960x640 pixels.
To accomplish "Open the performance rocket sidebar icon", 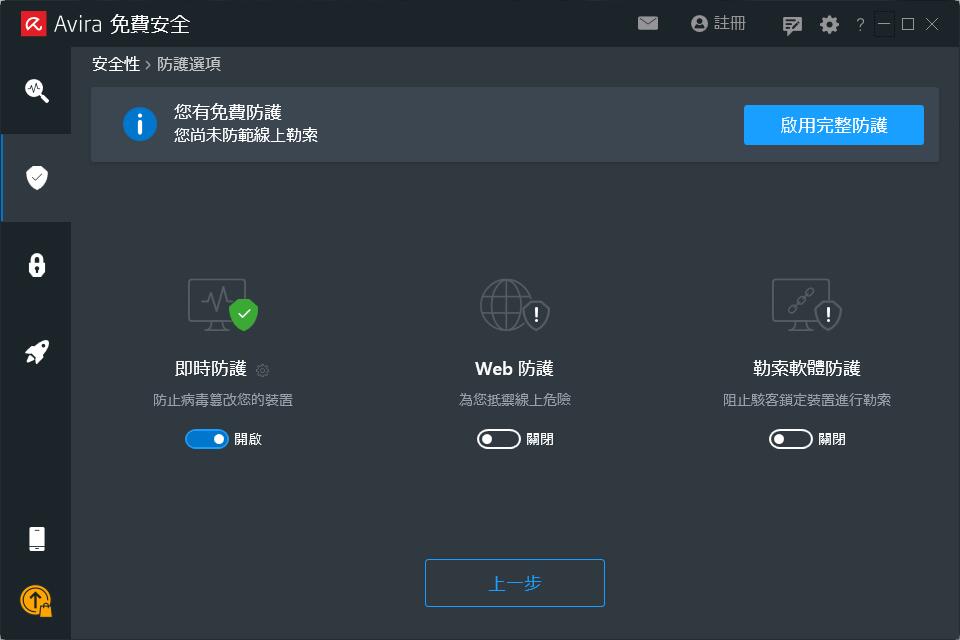I will click(x=37, y=352).
